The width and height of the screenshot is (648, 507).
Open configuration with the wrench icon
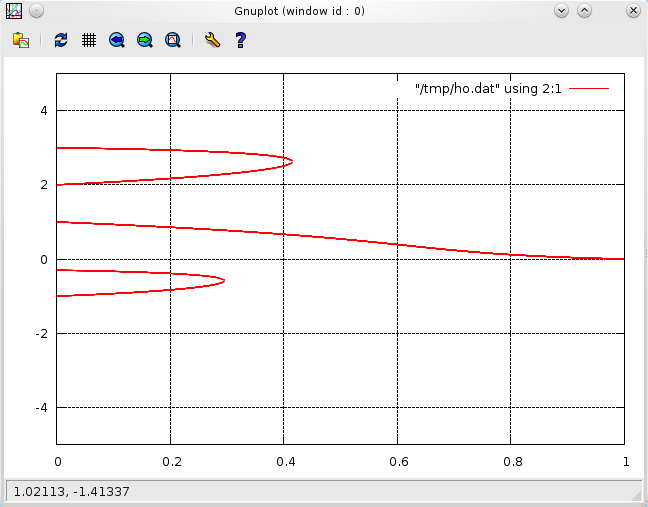click(211, 40)
